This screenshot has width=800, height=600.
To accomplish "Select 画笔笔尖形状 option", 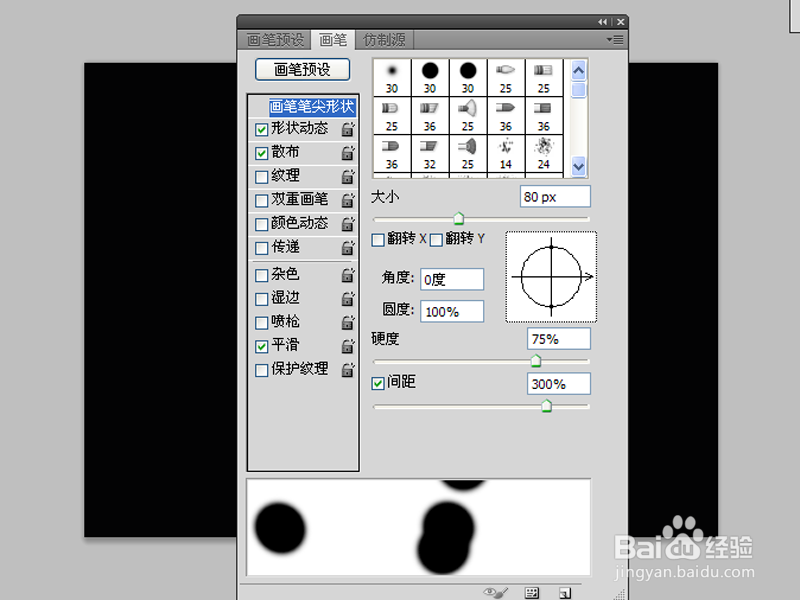I will coord(312,107).
